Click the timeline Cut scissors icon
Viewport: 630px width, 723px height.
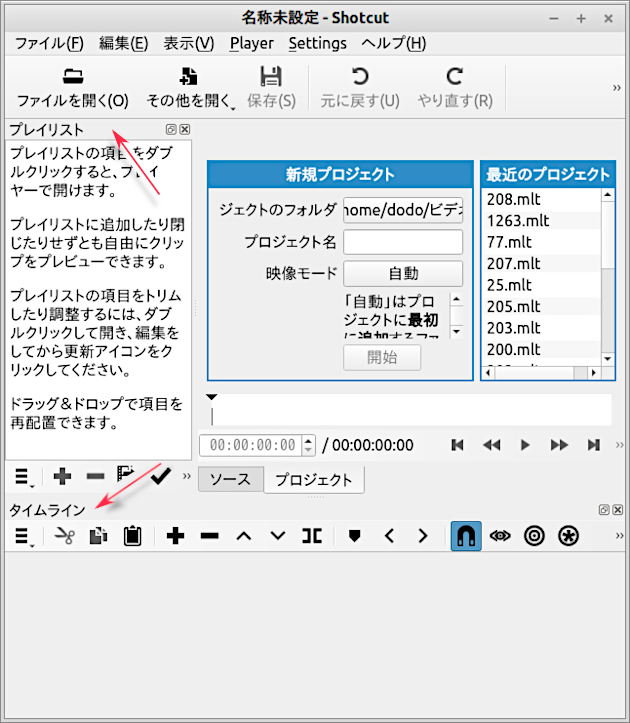(65, 536)
